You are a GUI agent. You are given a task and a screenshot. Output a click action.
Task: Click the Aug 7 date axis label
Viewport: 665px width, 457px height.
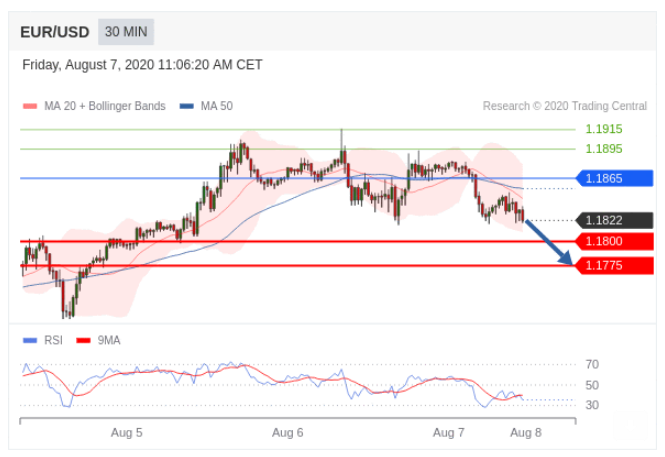(x=449, y=433)
